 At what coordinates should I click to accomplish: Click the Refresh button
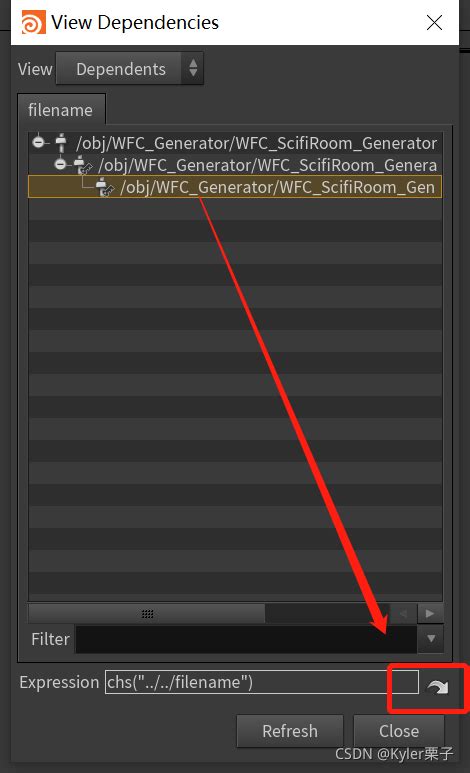[290, 731]
